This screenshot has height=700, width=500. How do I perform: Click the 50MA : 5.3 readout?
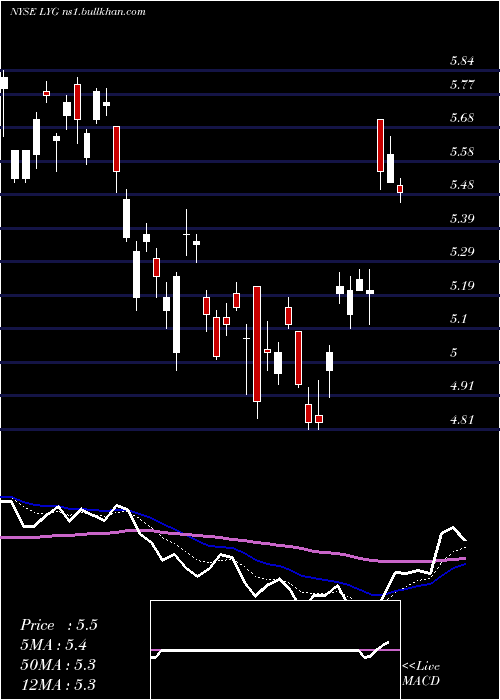pos(58,664)
